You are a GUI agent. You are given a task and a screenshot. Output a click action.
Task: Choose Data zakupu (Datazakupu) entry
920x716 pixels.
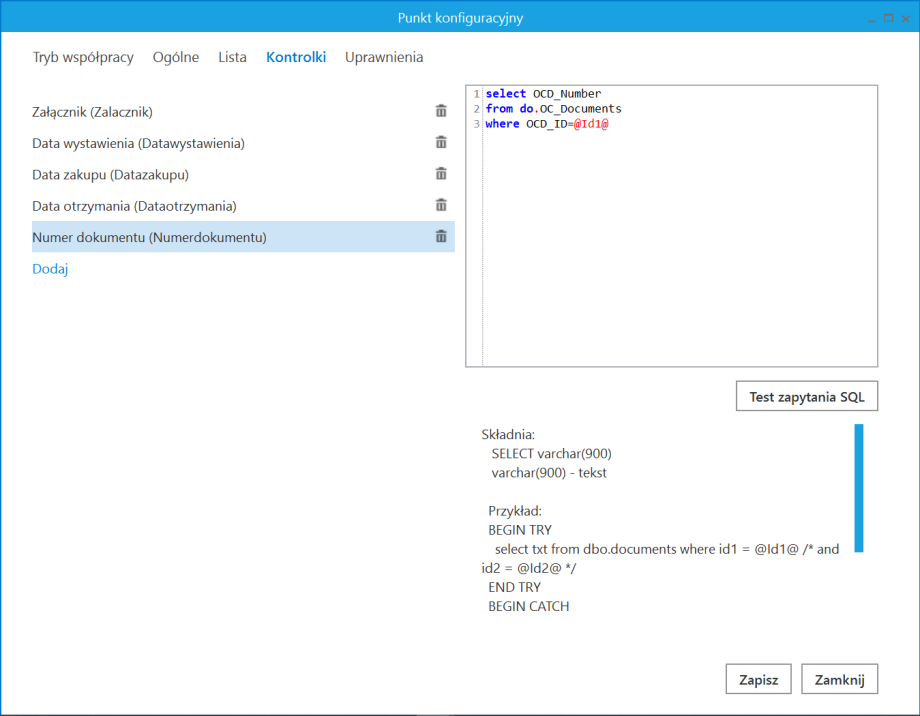tap(110, 175)
